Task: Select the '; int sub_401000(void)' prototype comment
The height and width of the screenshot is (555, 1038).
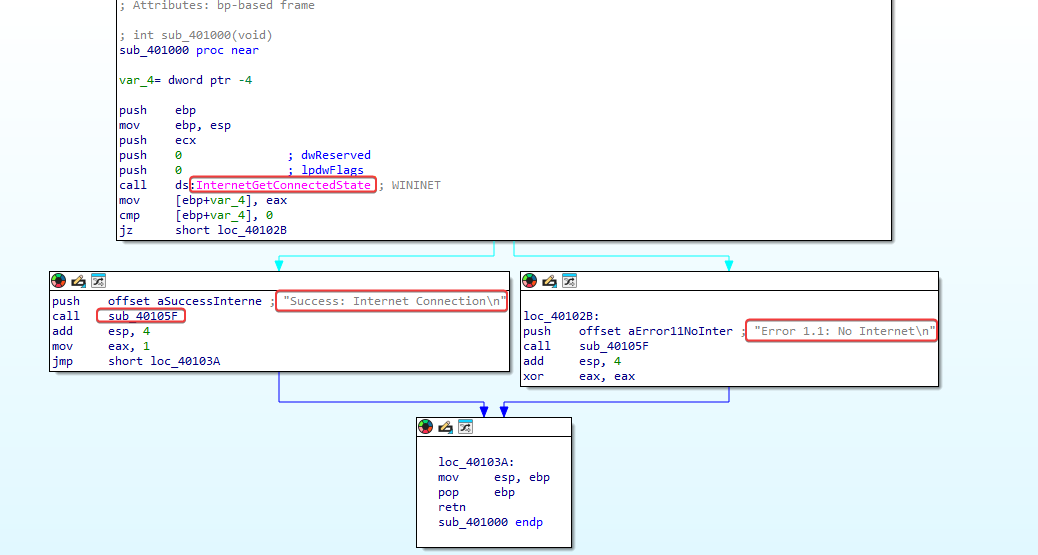Action: pyautogui.click(x=196, y=35)
